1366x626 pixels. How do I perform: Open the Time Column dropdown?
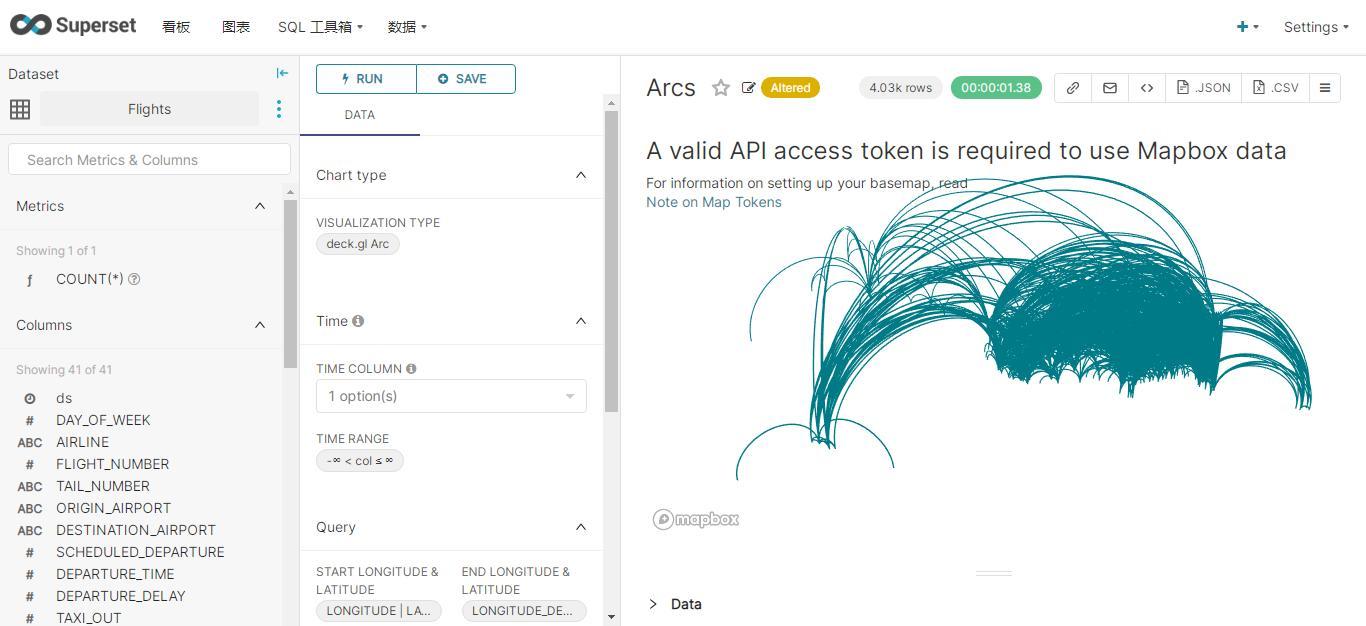coord(451,396)
